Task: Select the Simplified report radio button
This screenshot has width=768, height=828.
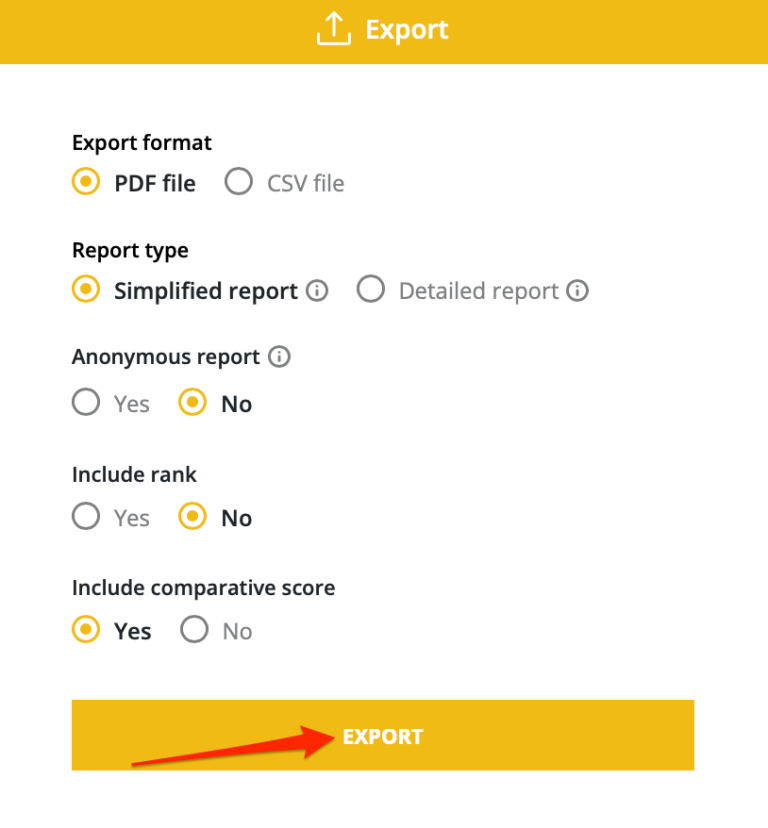Action: point(86,289)
